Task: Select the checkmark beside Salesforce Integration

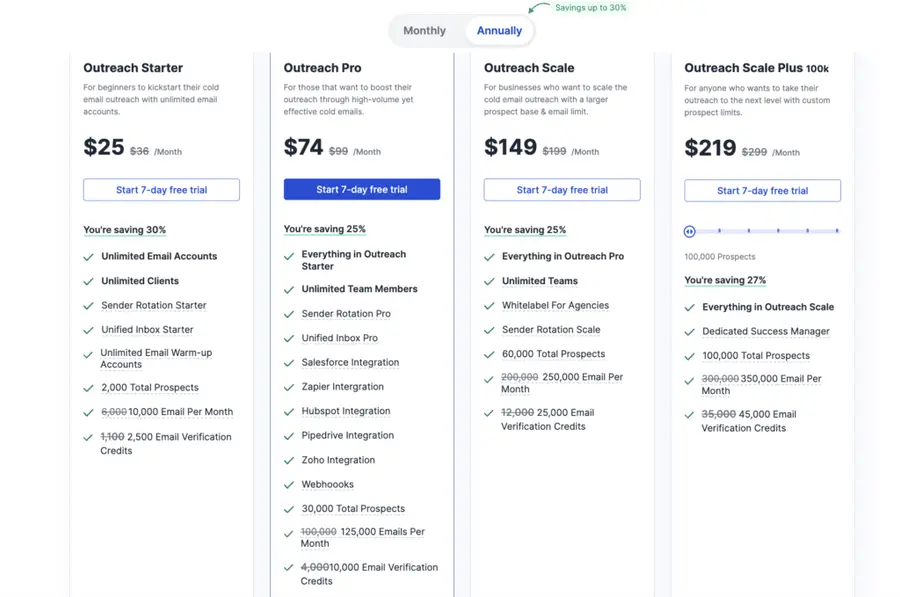Action: click(x=289, y=362)
